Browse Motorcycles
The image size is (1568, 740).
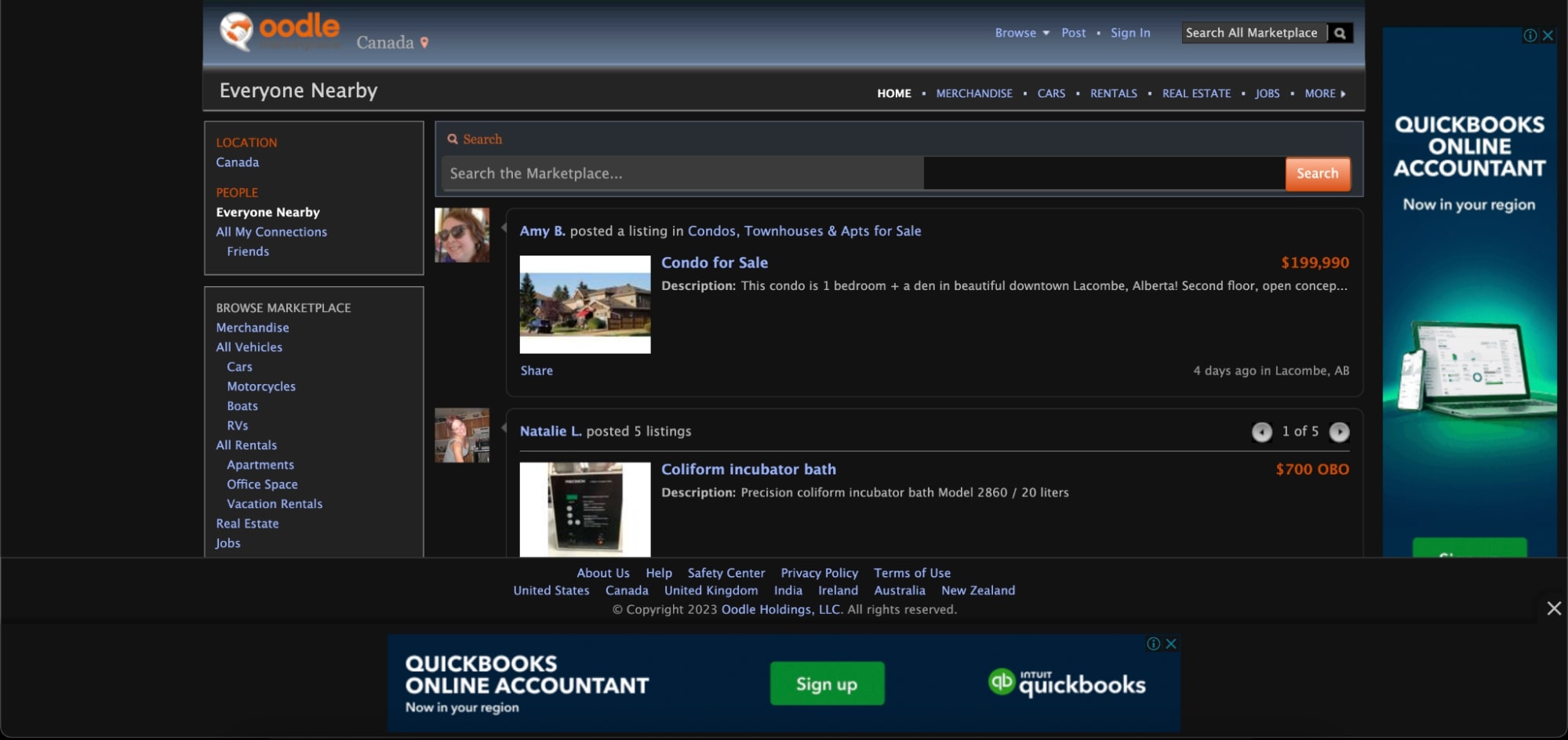pyautogui.click(x=261, y=386)
